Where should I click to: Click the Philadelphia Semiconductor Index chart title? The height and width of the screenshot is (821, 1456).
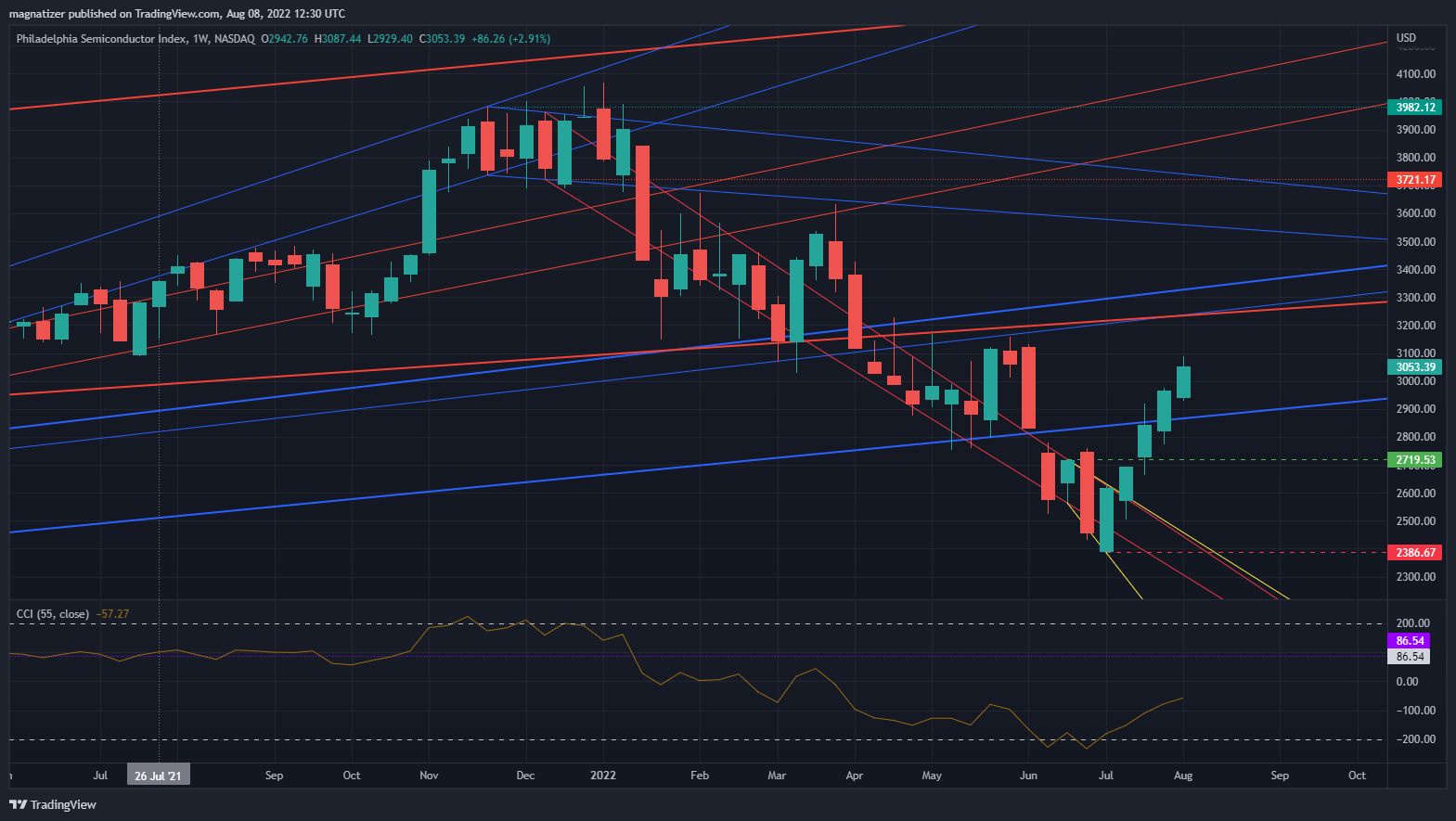click(x=101, y=39)
